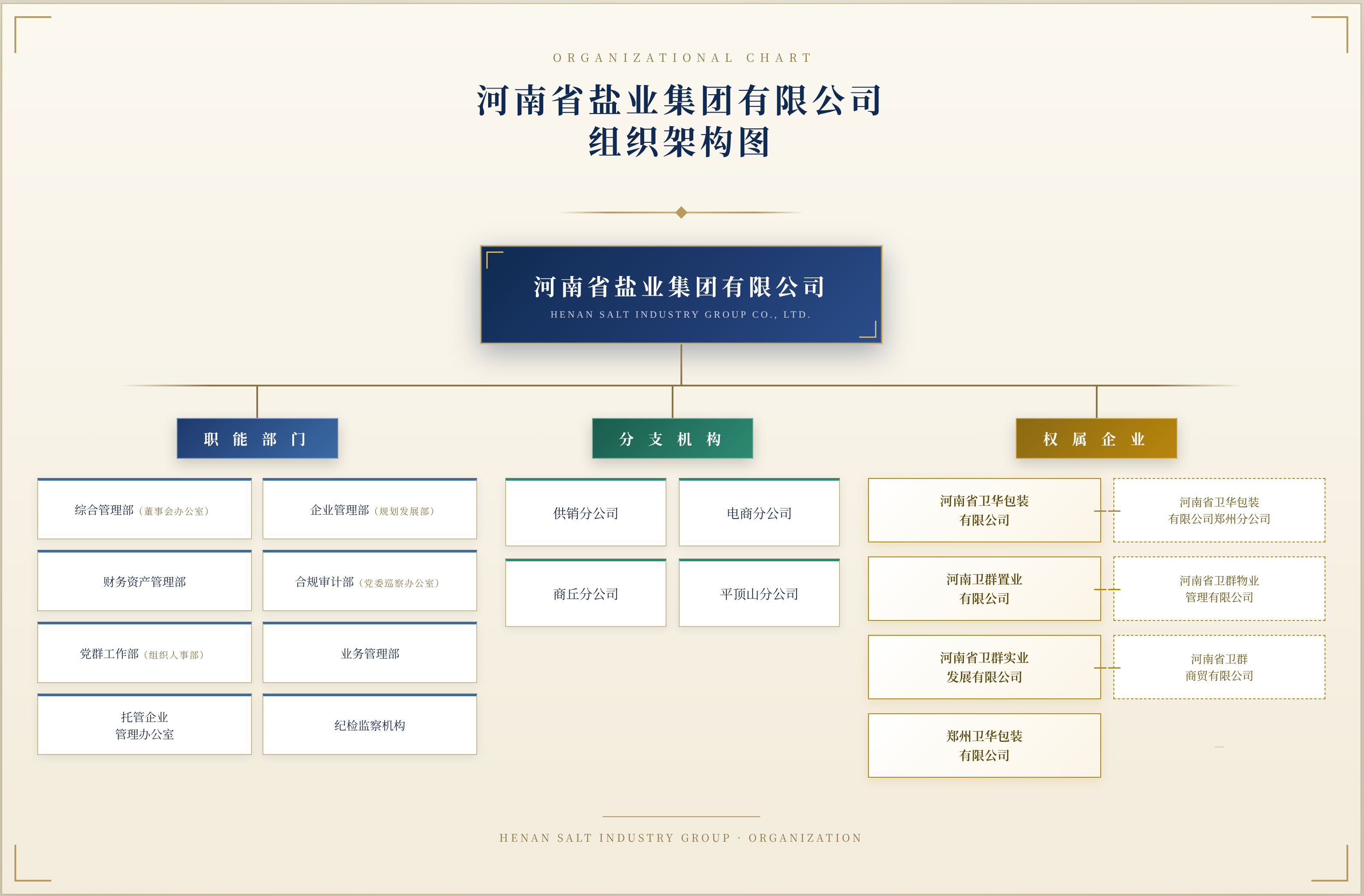The width and height of the screenshot is (1364, 896).
Task: Select the 业务管理部 box
Action: (x=370, y=652)
